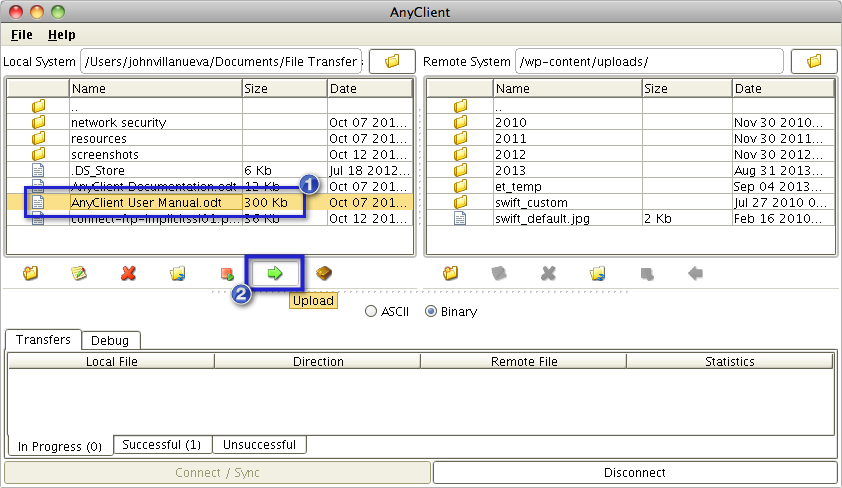
Task: Click the Statistics column header
Action: (x=730, y=361)
